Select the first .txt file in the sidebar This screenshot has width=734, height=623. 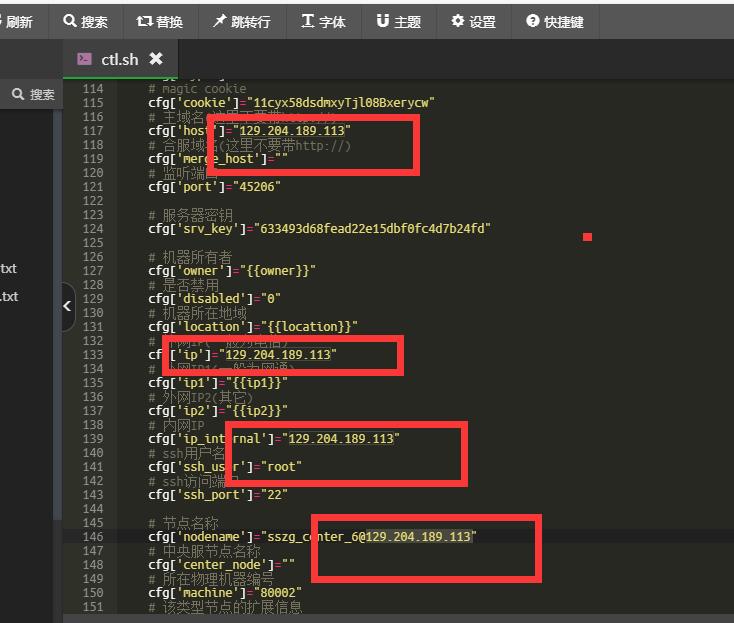pyautogui.click(x=8, y=268)
